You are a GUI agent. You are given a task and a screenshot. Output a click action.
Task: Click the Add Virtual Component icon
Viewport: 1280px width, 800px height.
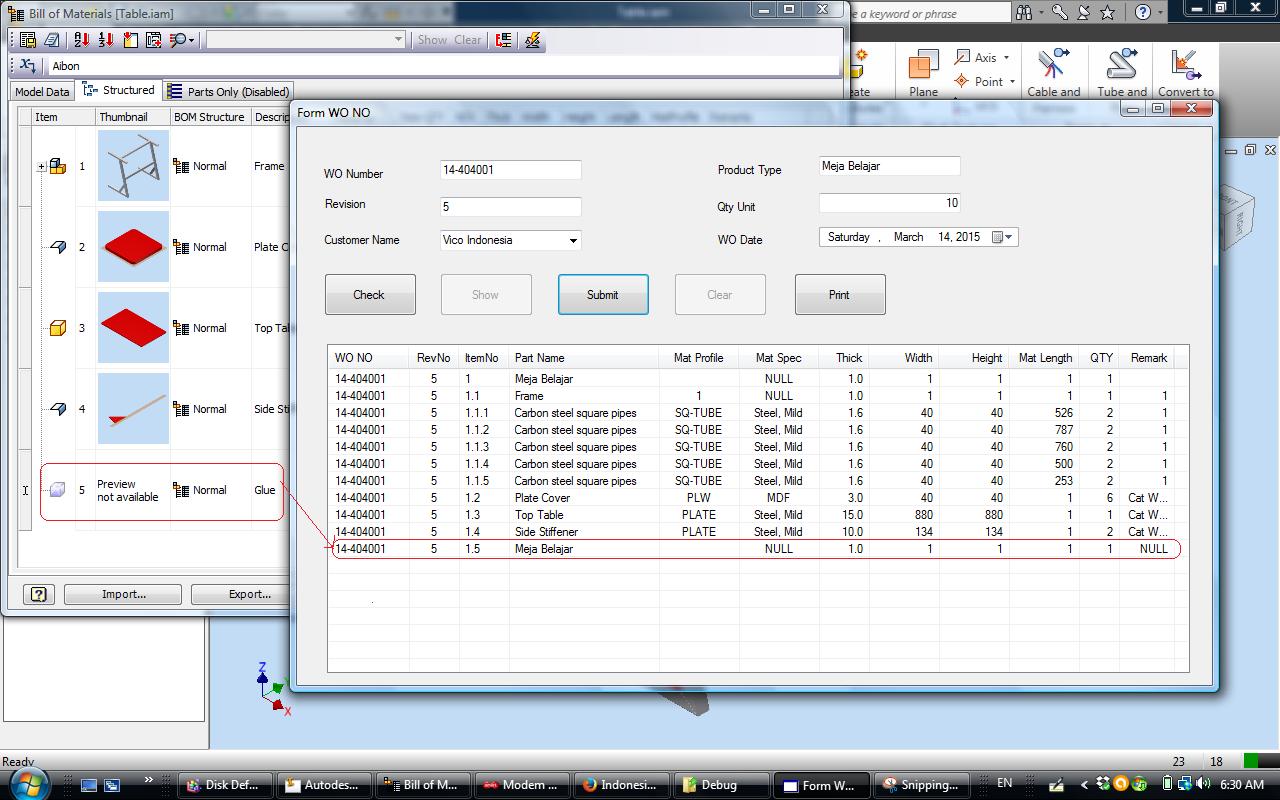pyautogui.click(x=154, y=40)
